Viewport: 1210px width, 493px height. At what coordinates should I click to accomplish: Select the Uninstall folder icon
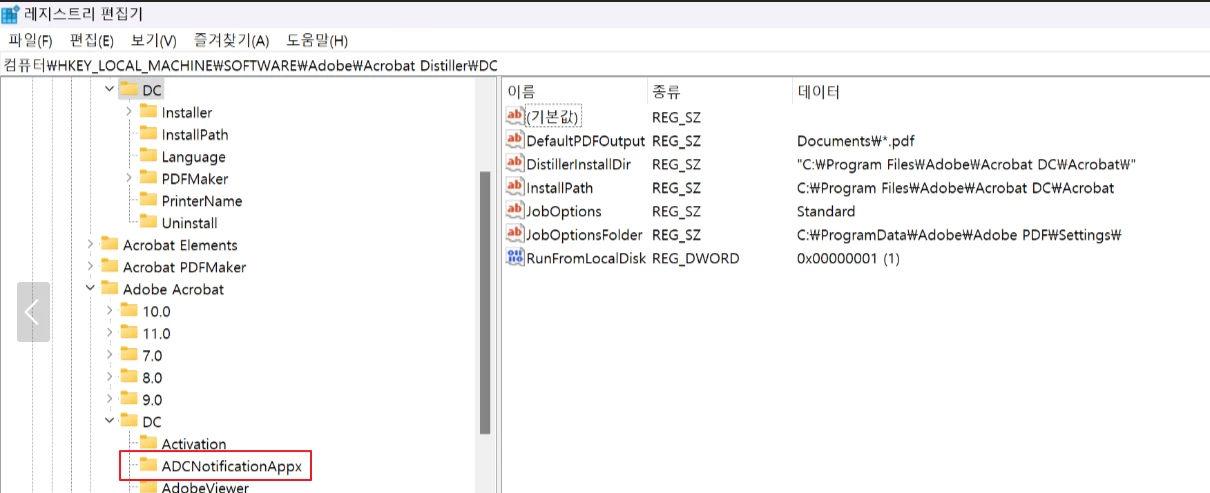pyautogui.click(x=148, y=221)
